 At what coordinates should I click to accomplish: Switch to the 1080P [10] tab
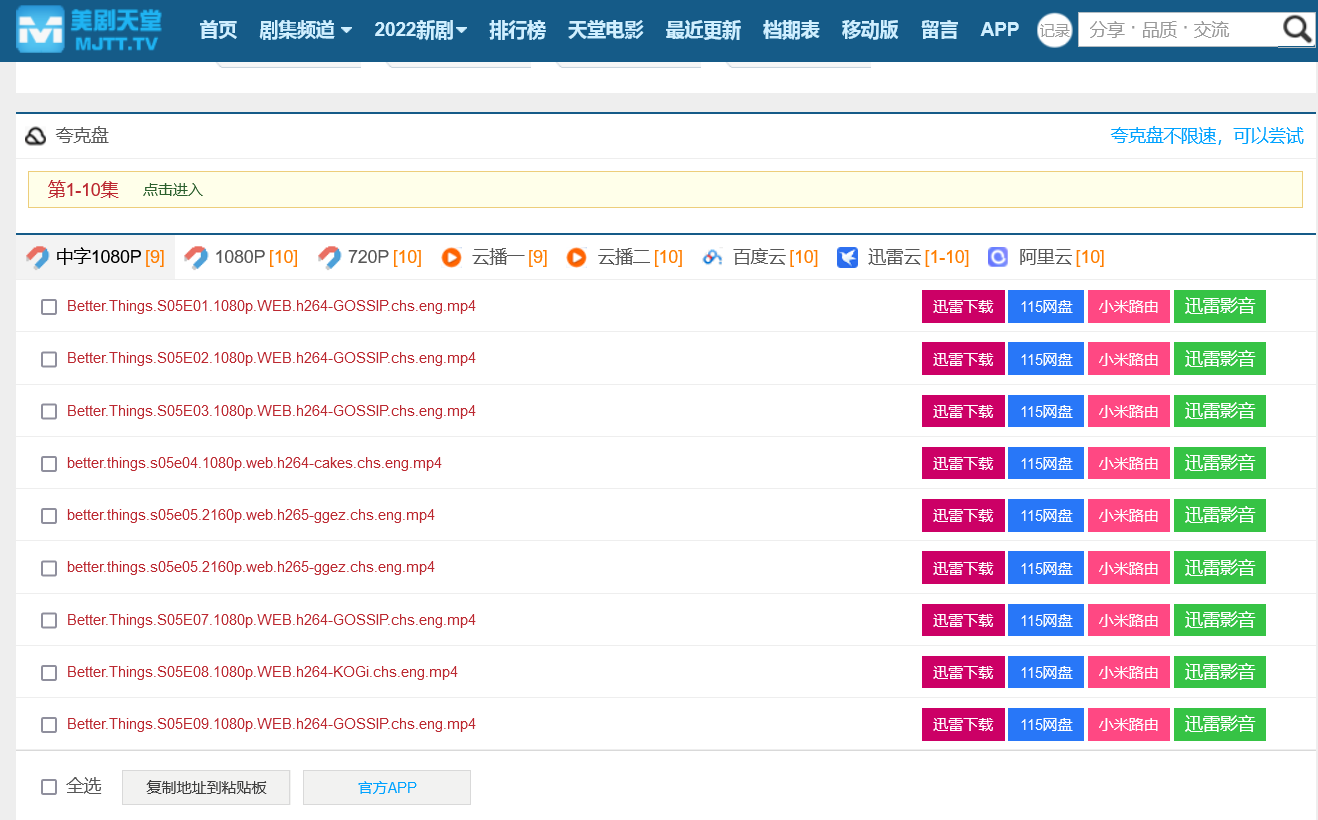241,257
